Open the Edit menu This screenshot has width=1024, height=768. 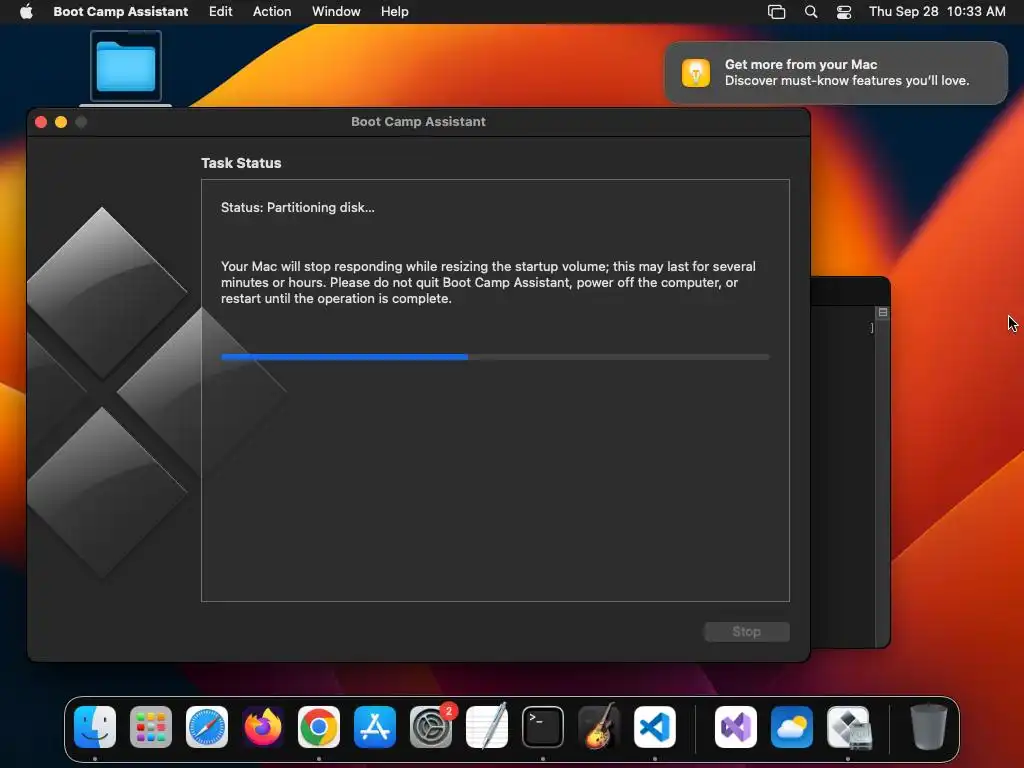coord(220,11)
